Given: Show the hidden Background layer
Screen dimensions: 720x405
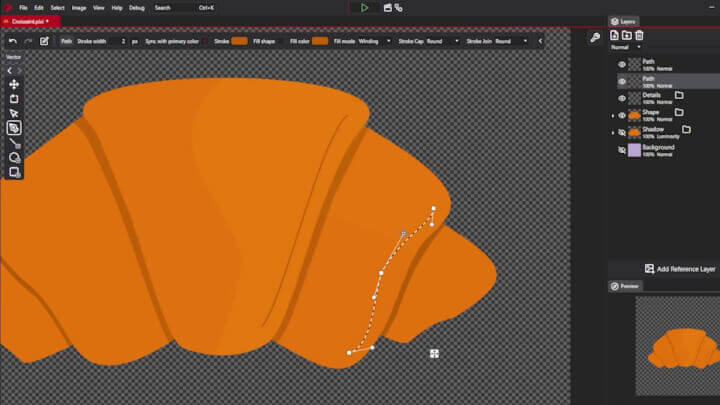Looking at the screenshot, I should click(x=622, y=150).
